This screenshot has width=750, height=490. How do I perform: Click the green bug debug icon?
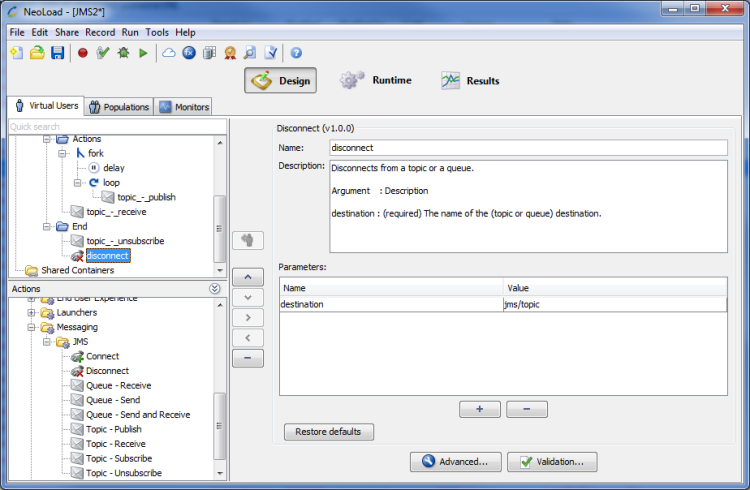click(x=123, y=52)
